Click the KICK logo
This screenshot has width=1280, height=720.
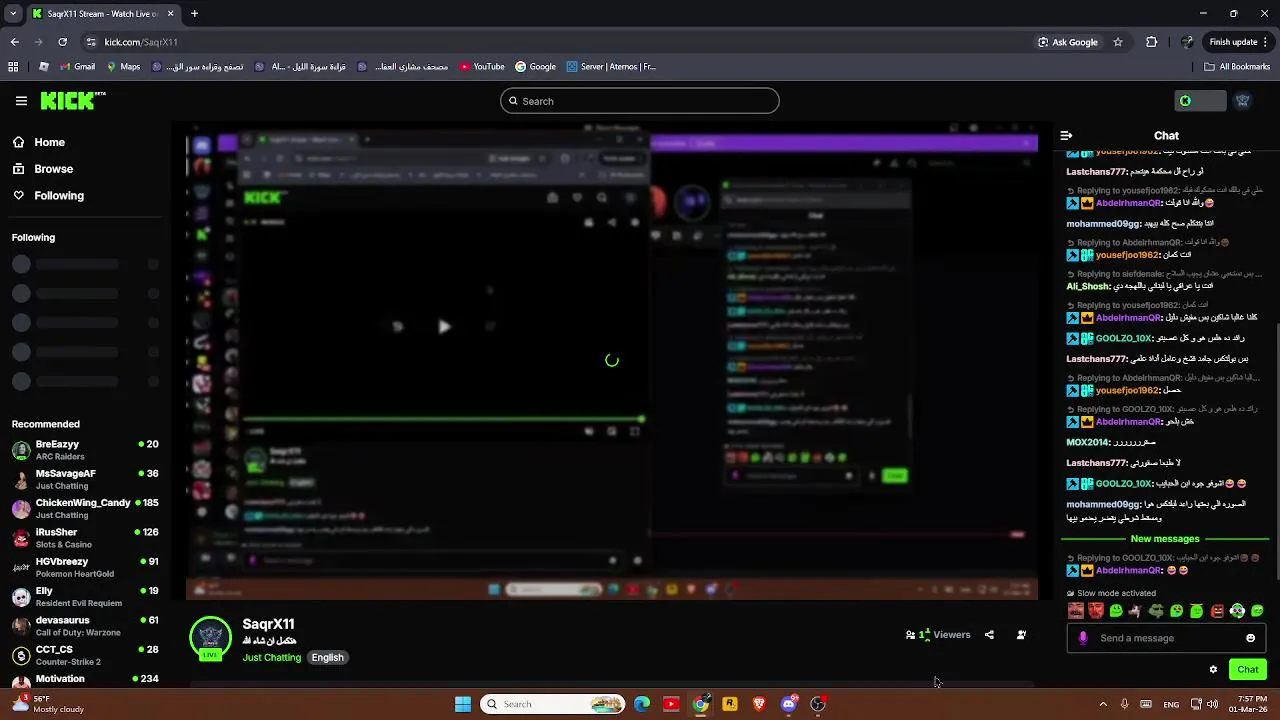pos(72,100)
